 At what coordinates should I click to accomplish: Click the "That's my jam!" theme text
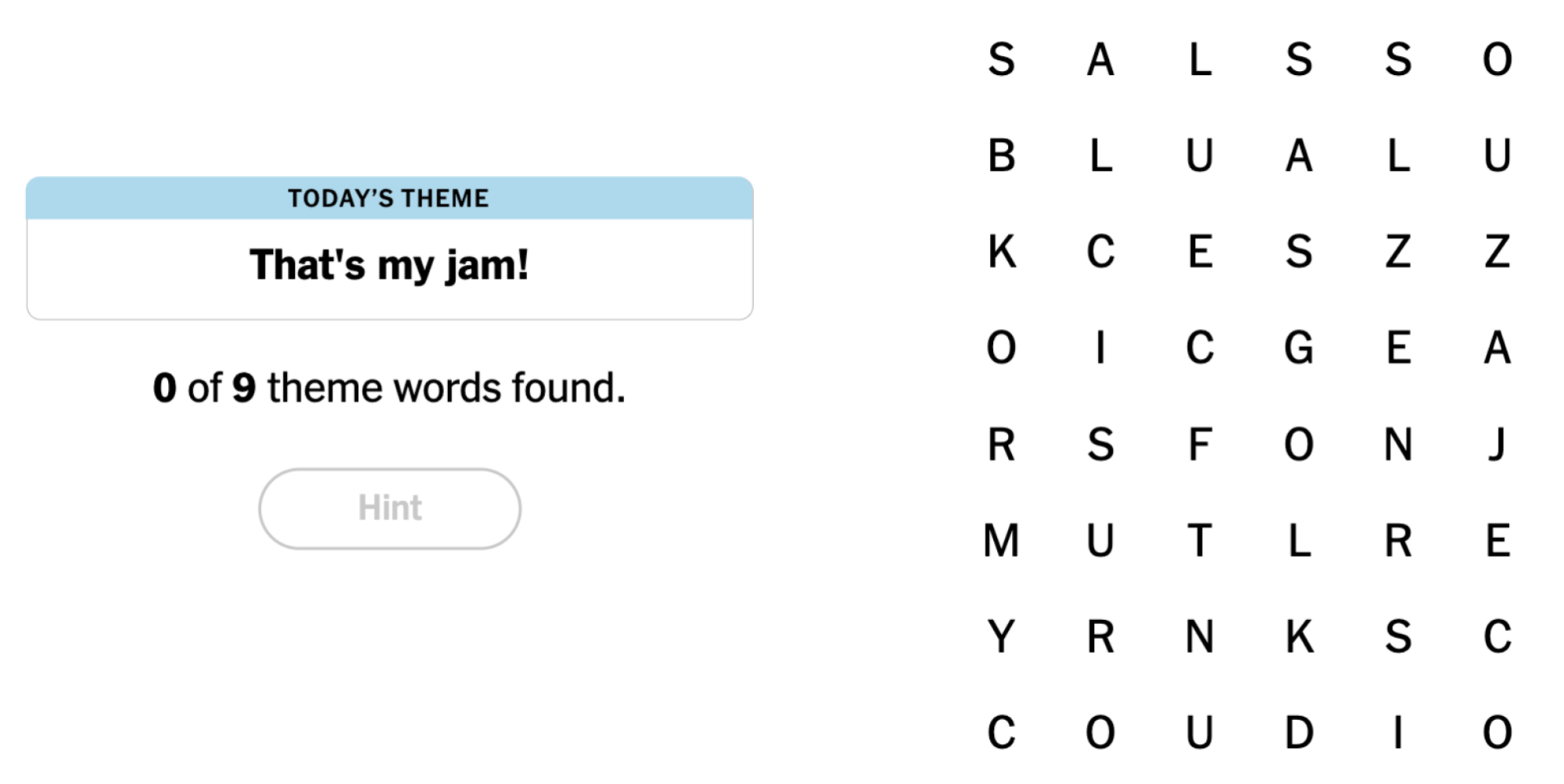click(389, 265)
